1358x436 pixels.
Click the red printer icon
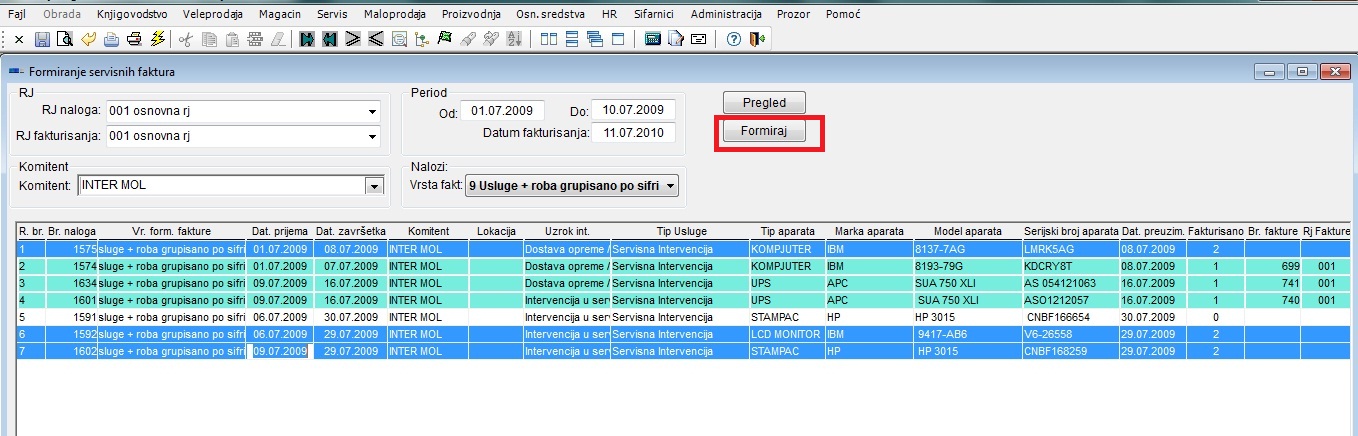[x=134, y=40]
